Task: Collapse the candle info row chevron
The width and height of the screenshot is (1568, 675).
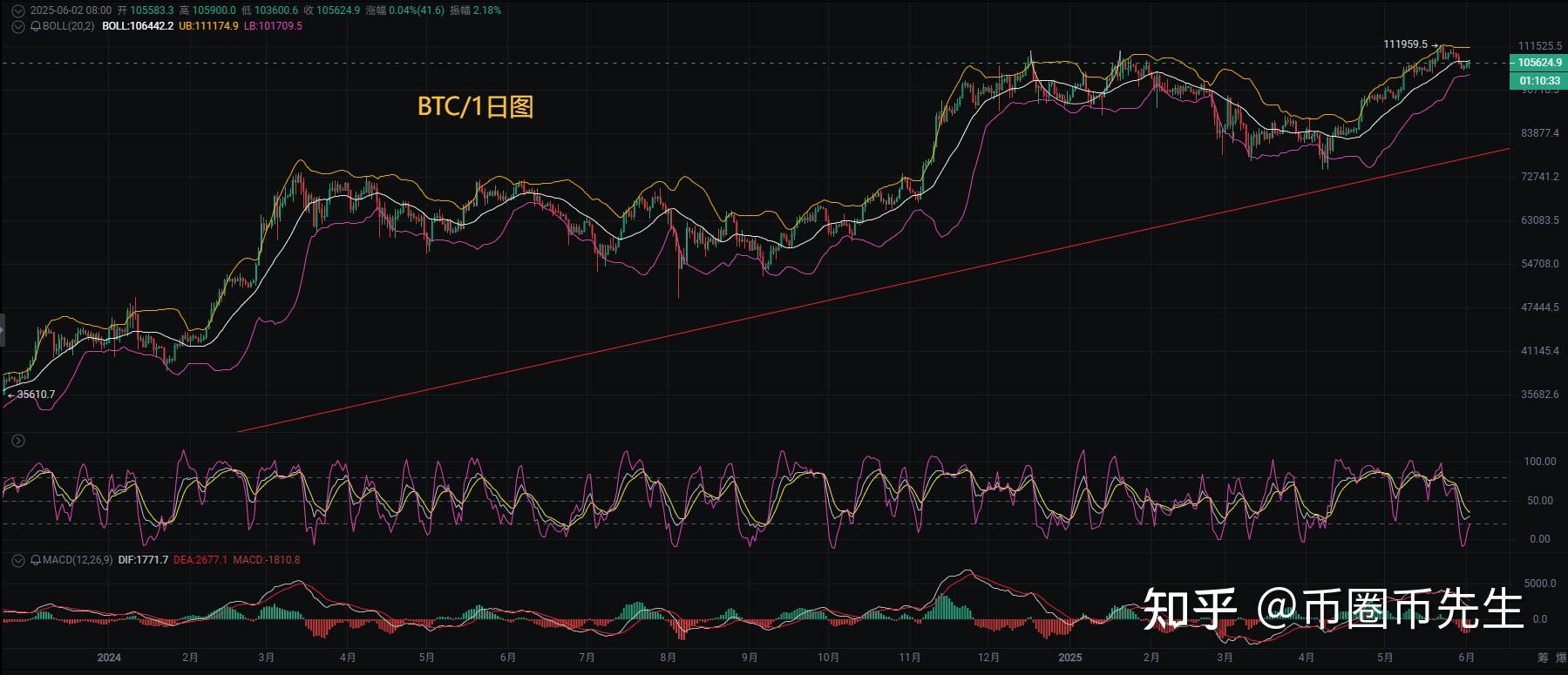Action: (17, 10)
